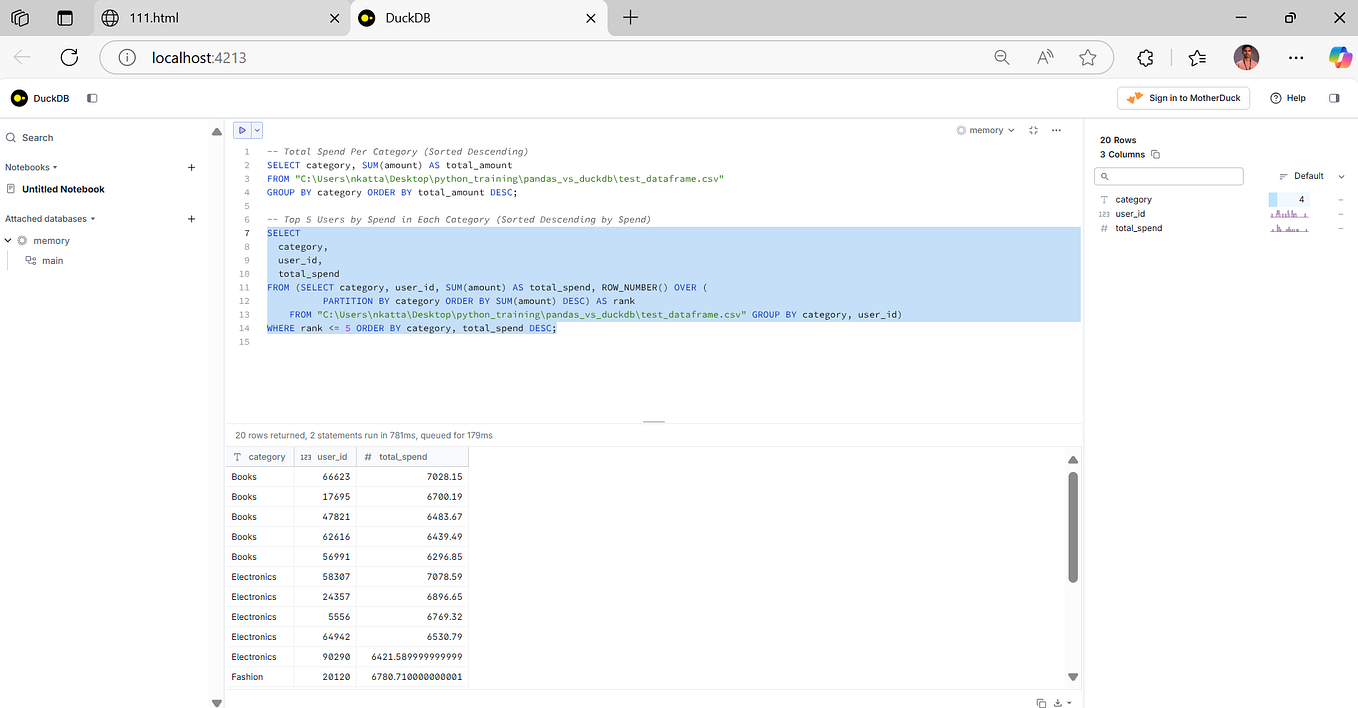
Task: Open the editor options ellipsis menu
Action: 1056,129
